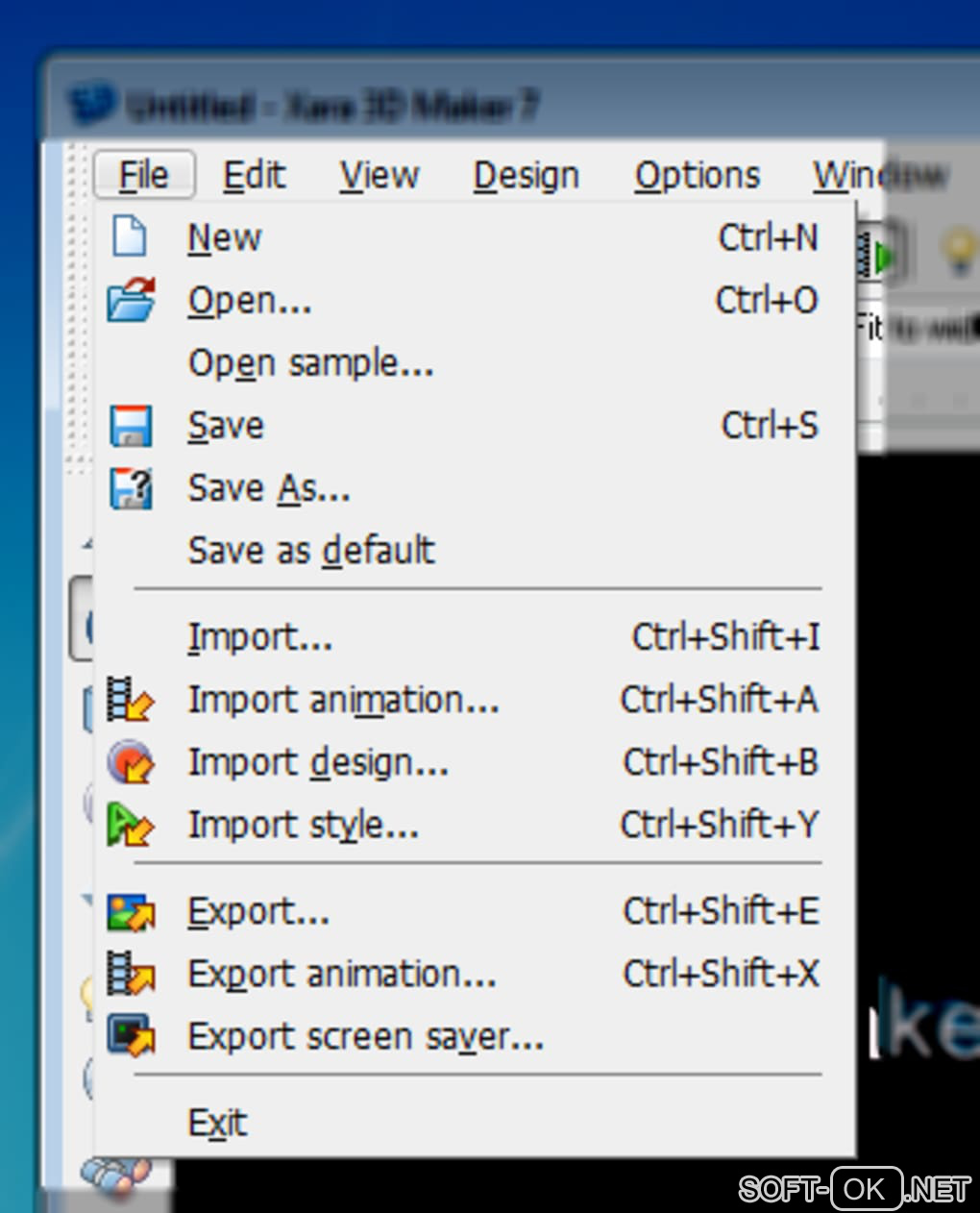Viewport: 980px width, 1213px height.
Task: Choose Open sample... from File menu
Action: click(310, 363)
